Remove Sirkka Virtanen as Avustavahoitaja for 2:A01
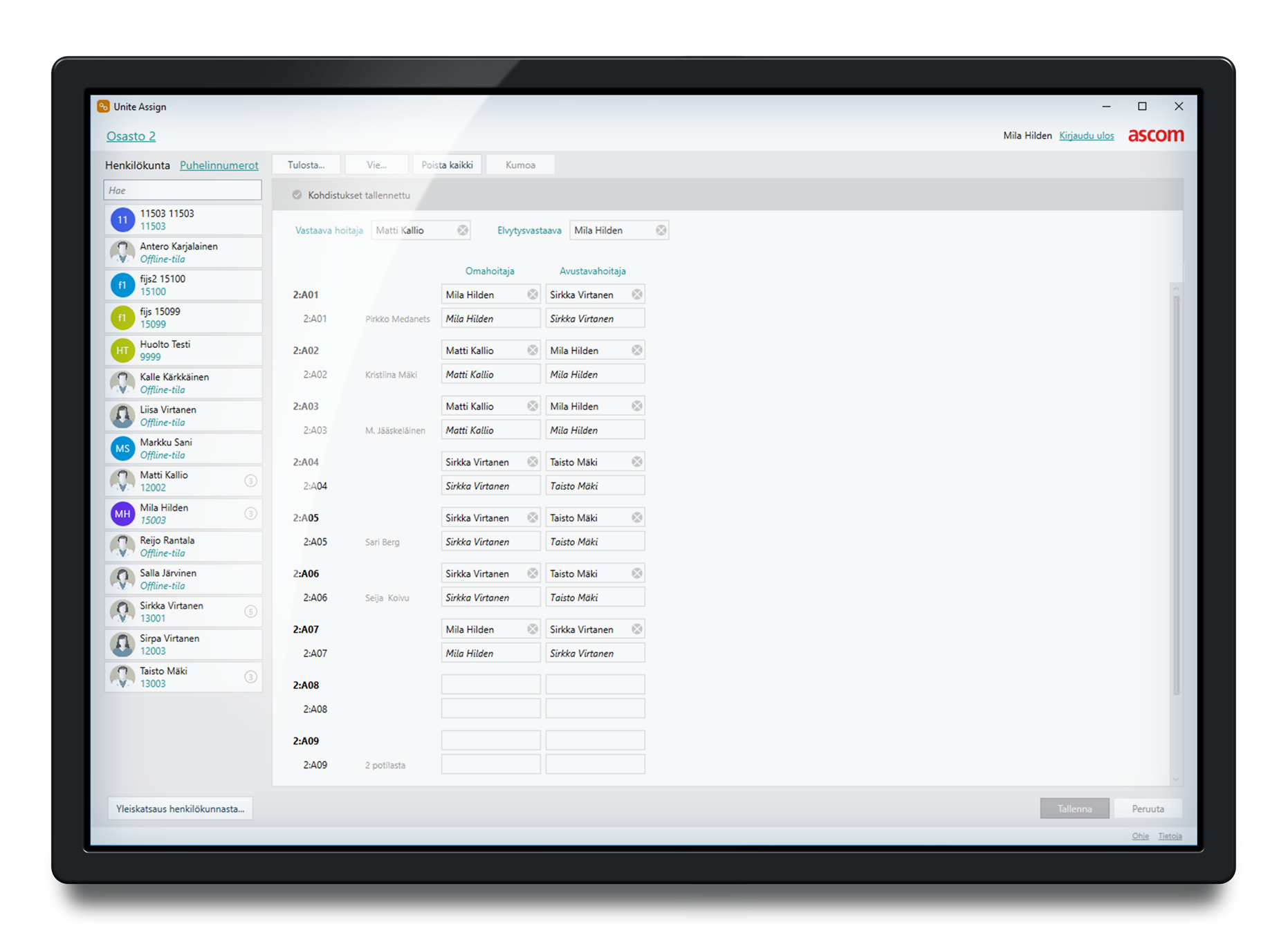The image size is (1288, 951). [637, 295]
